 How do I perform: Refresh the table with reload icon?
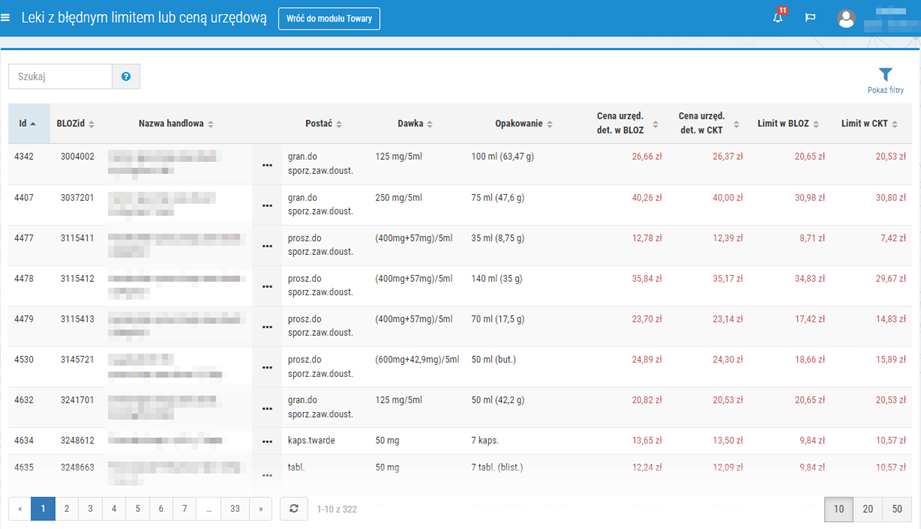click(x=294, y=508)
